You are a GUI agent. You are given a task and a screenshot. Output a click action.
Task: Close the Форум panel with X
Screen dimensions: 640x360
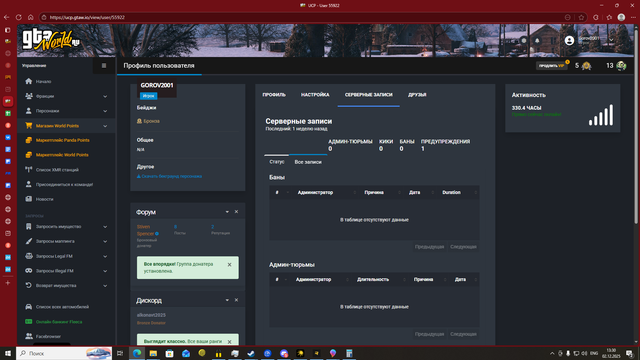click(236, 212)
